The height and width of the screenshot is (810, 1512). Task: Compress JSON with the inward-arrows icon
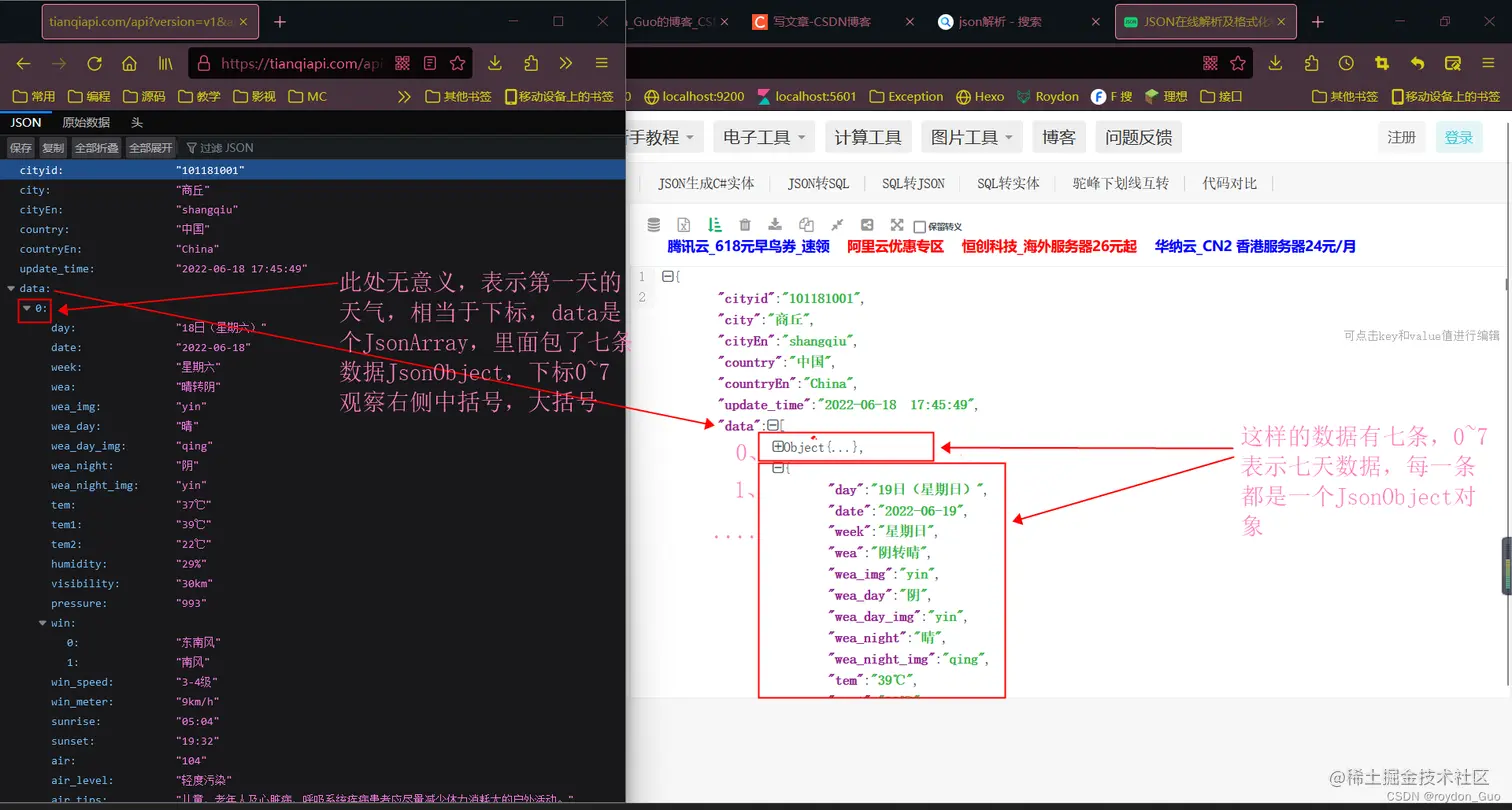pyautogui.click(x=838, y=225)
